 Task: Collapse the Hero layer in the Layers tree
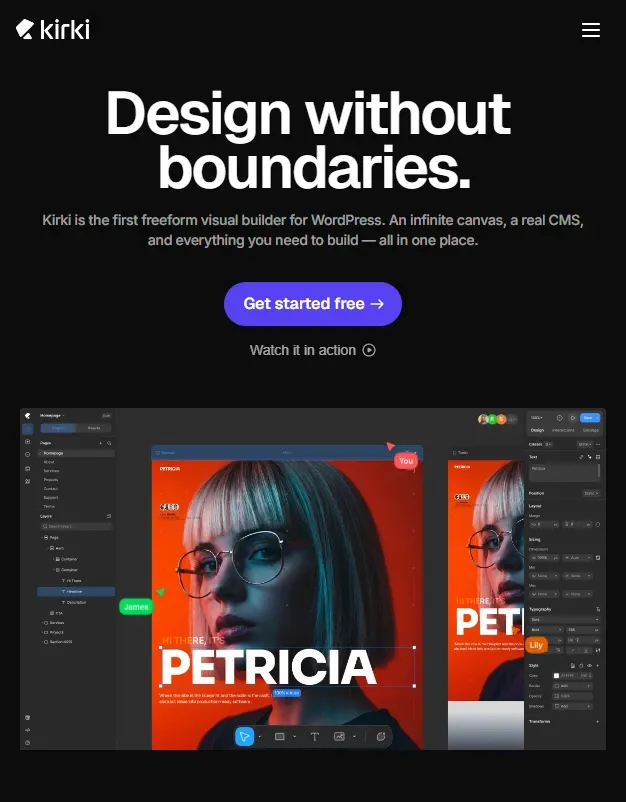tap(48, 548)
